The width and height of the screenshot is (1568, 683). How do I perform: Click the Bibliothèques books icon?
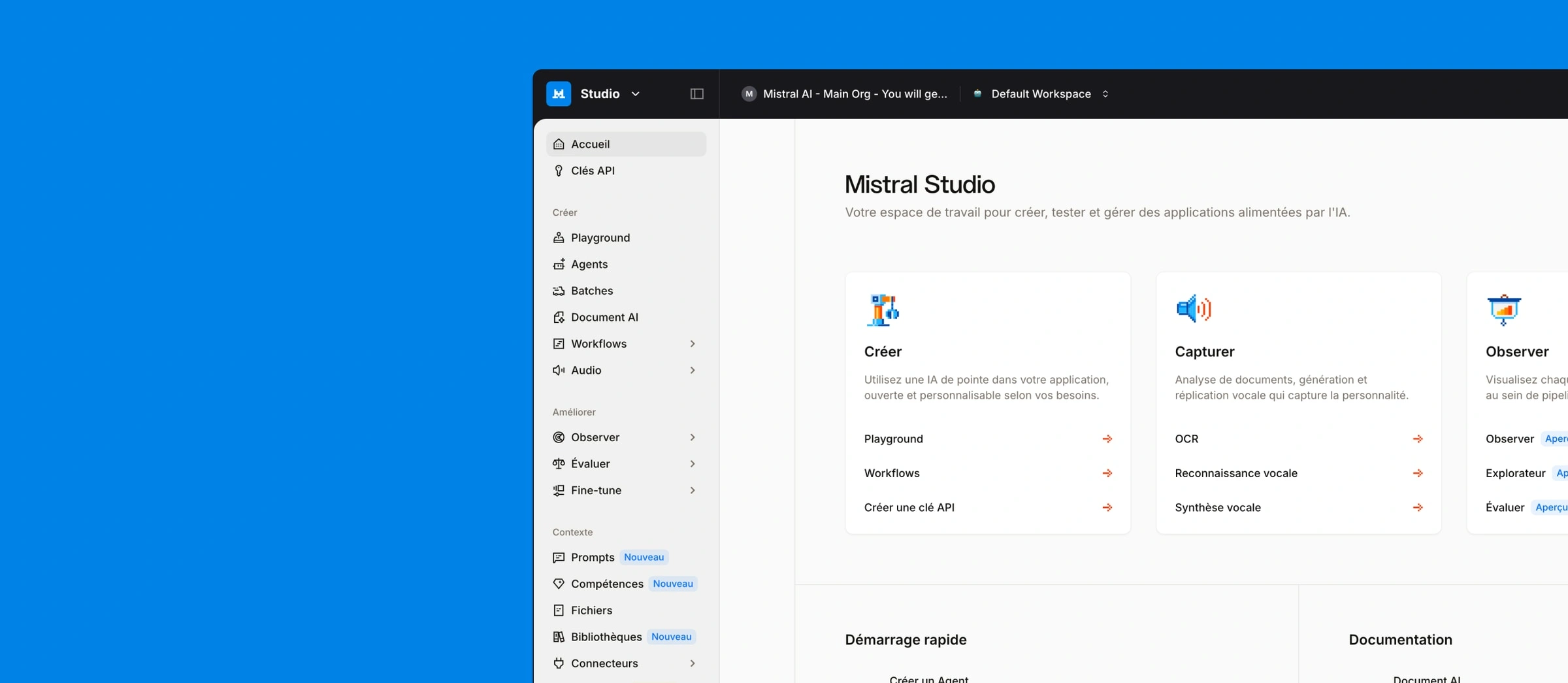559,637
